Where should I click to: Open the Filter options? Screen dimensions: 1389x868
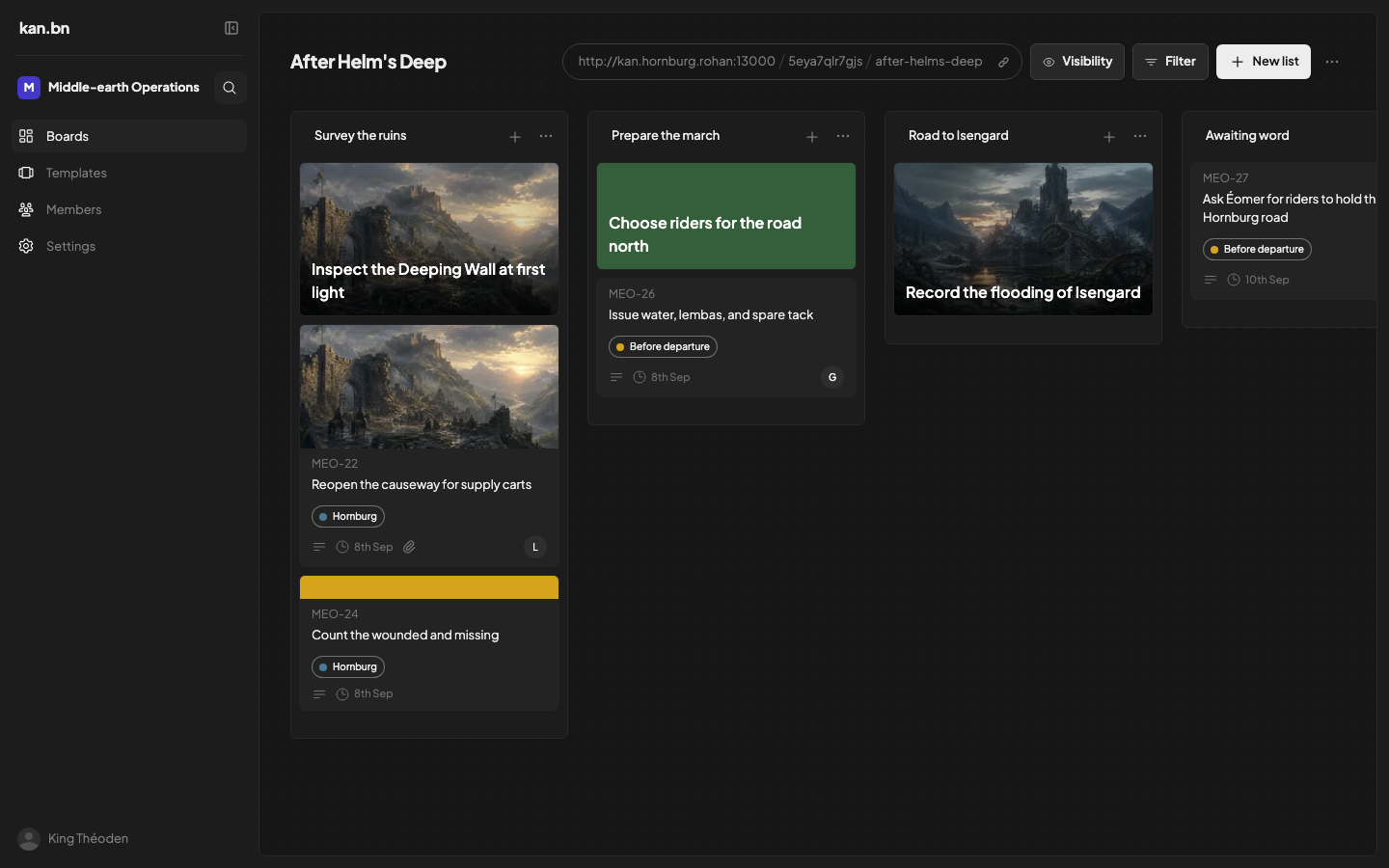pos(1170,62)
